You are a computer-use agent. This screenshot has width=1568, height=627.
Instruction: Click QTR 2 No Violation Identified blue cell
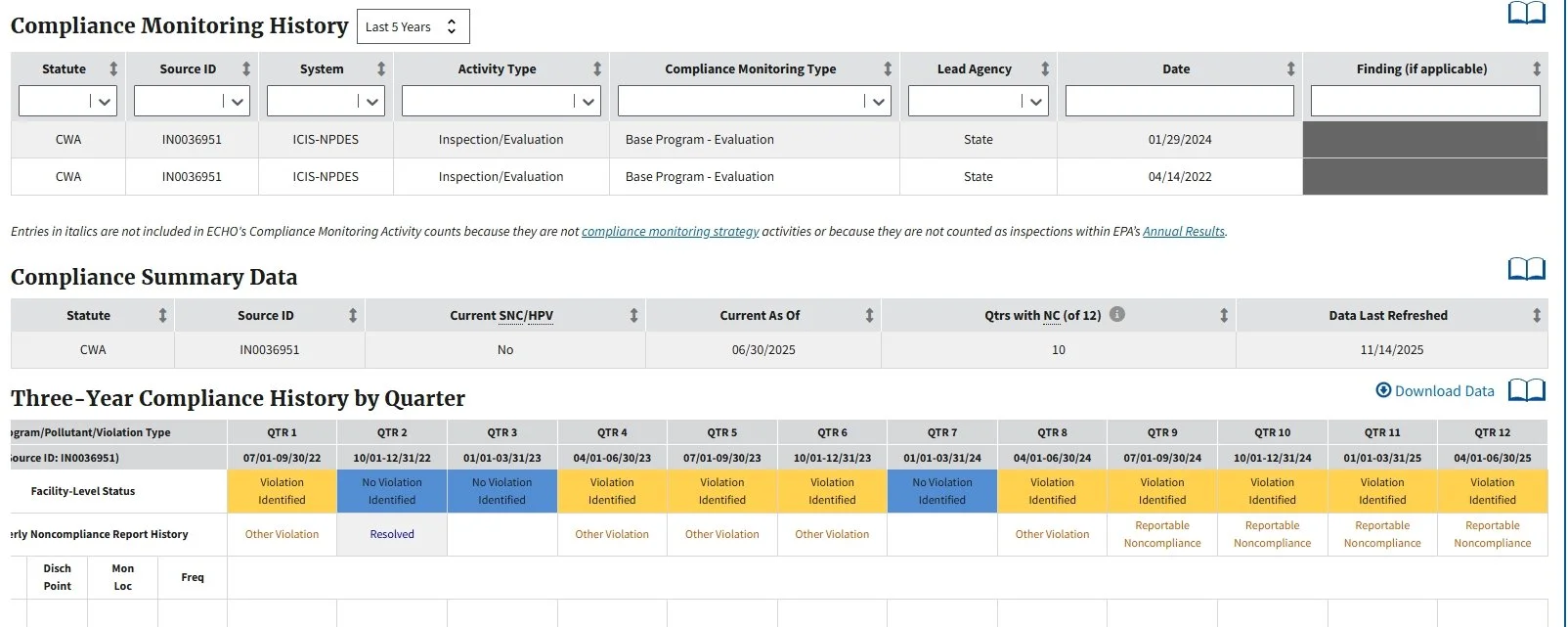click(x=392, y=491)
